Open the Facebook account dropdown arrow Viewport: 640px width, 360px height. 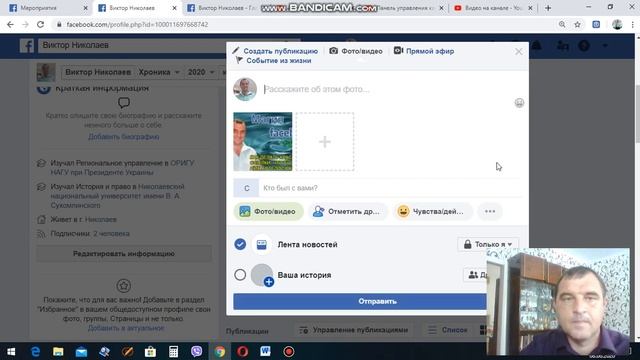point(605,45)
